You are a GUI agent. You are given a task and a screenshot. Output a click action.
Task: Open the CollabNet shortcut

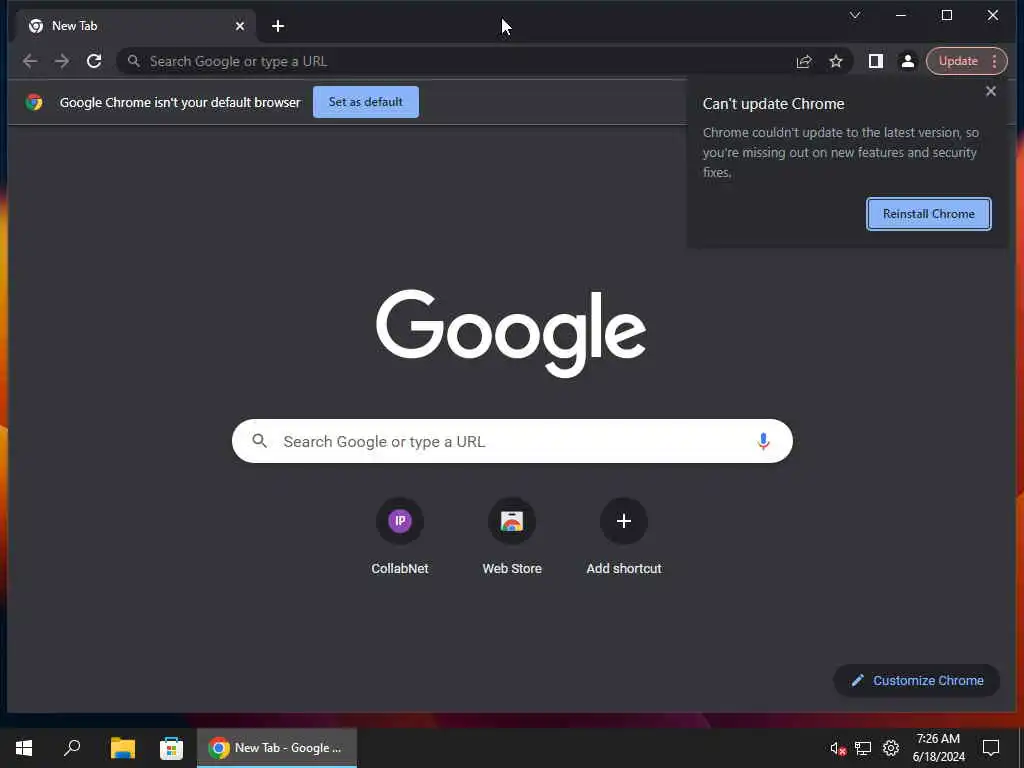point(400,536)
